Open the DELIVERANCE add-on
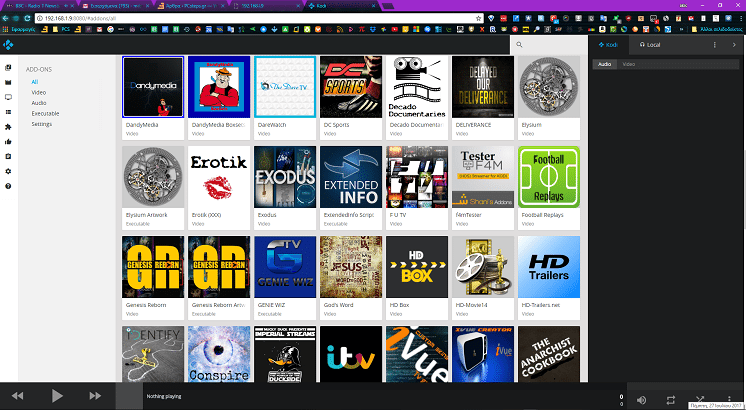The image size is (746, 410). [483, 98]
